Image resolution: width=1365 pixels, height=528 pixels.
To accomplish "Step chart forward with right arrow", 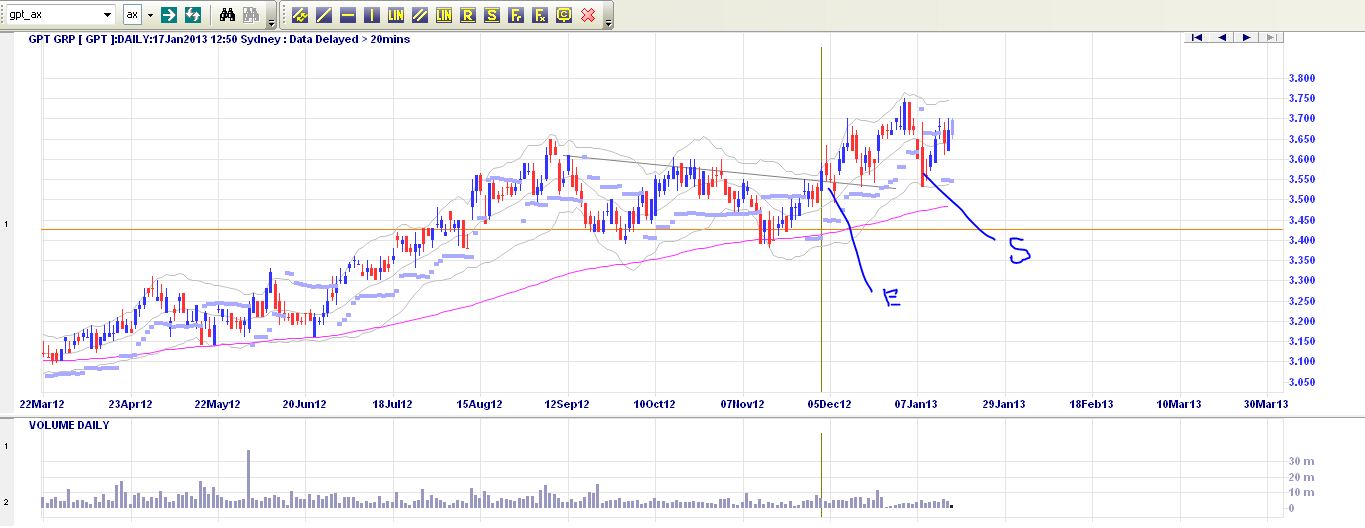I will (x=1246, y=38).
